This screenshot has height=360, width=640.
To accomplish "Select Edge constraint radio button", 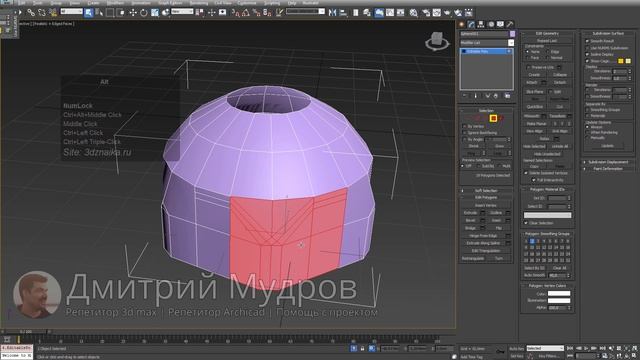I will (547, 52).
